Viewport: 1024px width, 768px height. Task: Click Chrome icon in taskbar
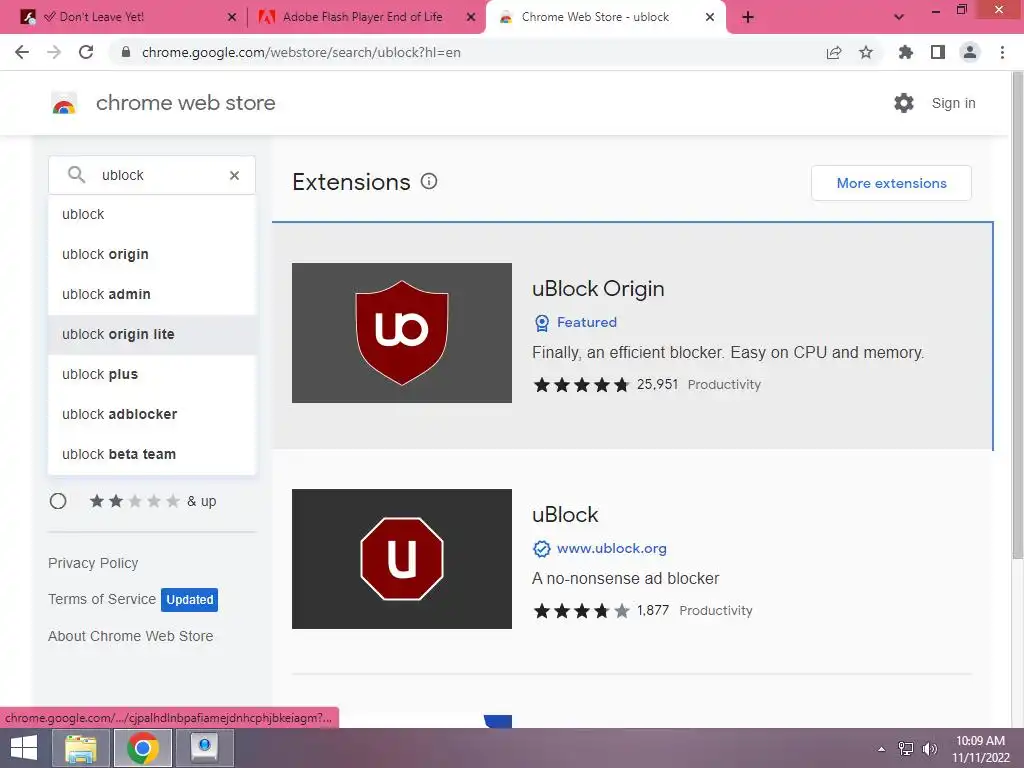coord(143,748)
